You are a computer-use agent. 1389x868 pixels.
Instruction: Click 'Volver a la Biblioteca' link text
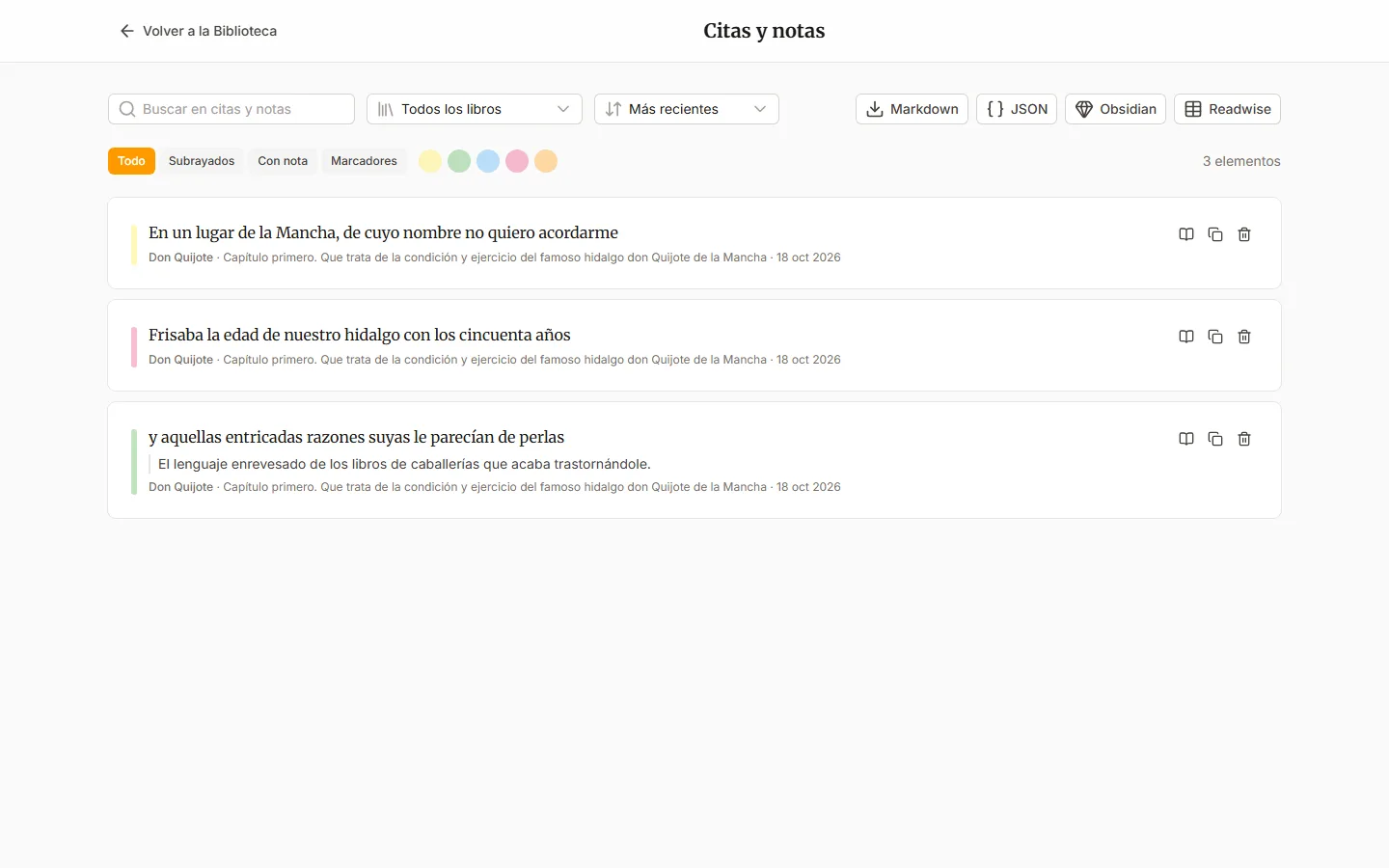click(x=209, y=31)
